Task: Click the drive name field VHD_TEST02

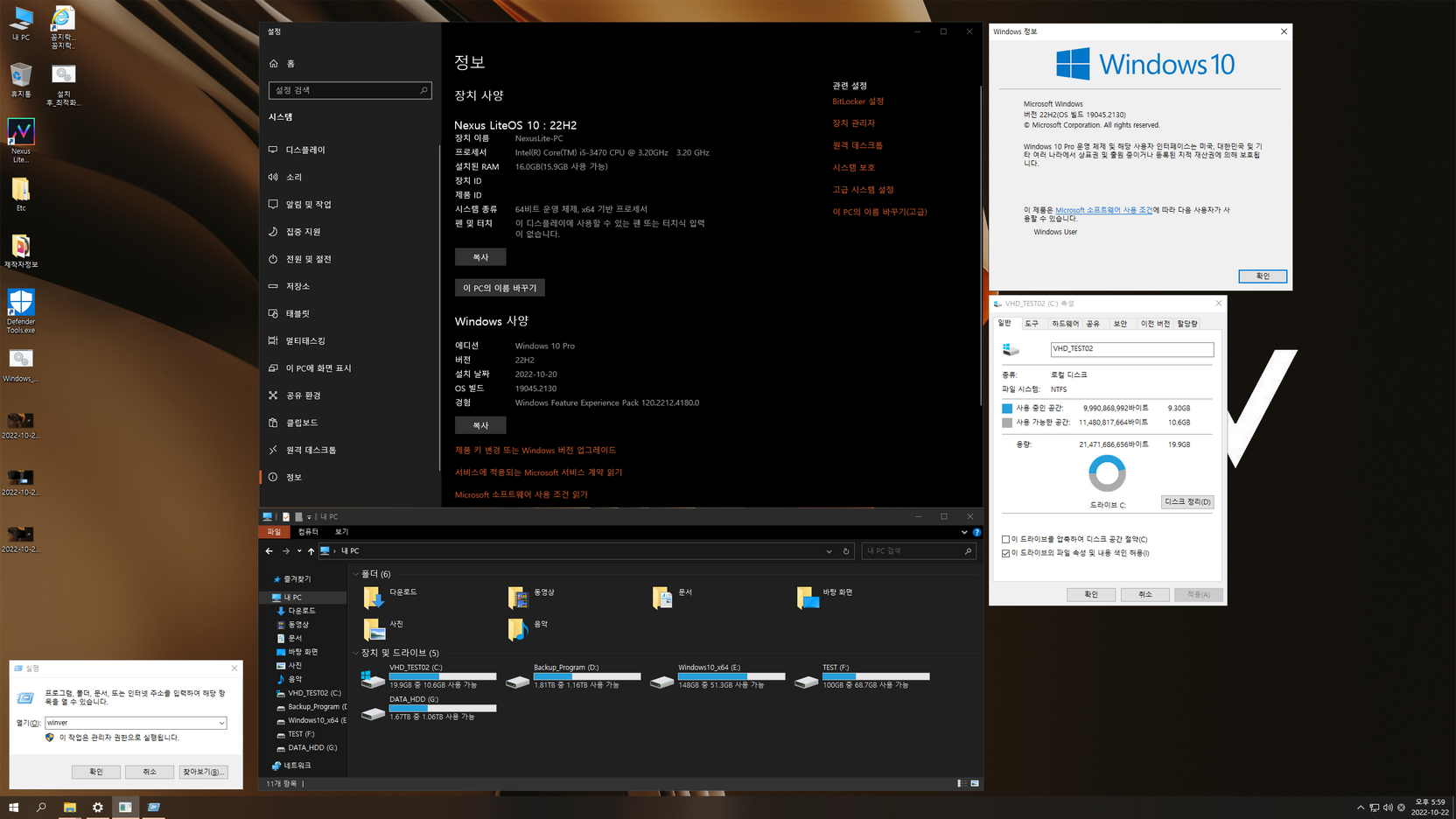Action: (x=1131, y=349)
